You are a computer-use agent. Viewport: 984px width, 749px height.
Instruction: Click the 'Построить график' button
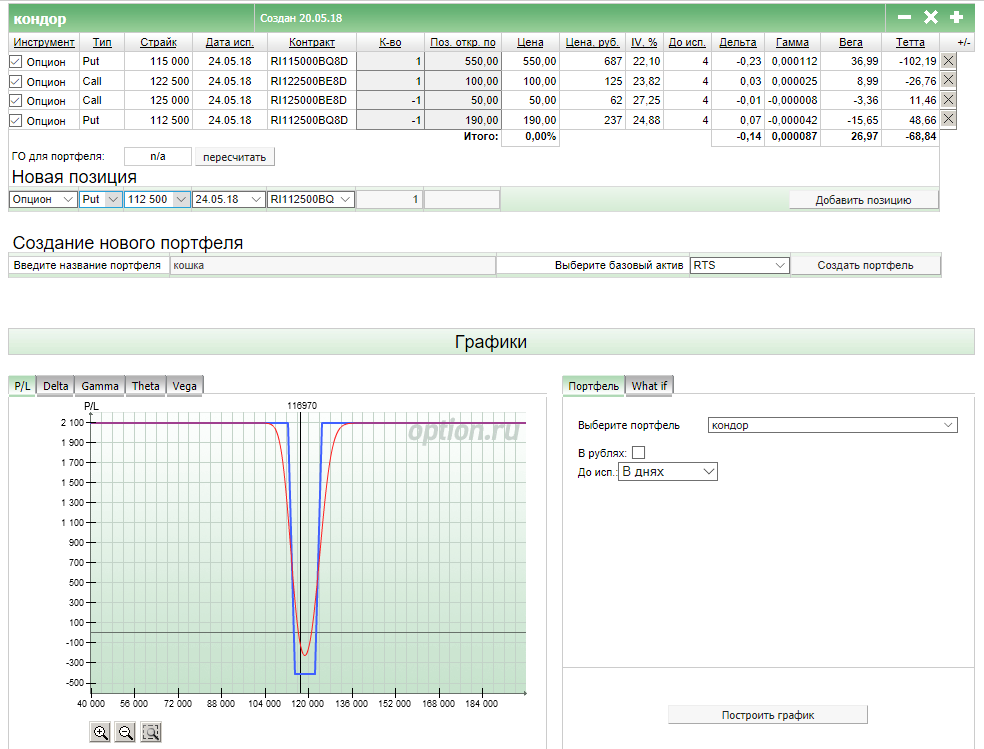point(767,715)
